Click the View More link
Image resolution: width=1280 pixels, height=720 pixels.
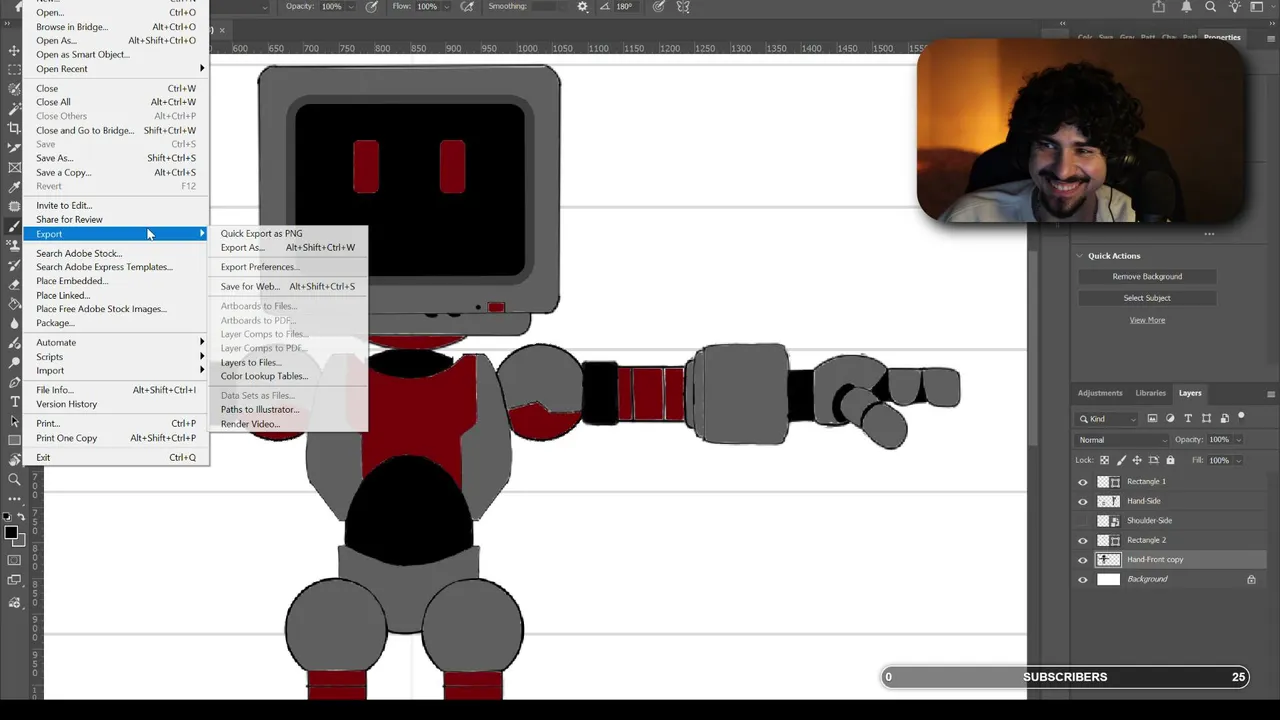pos(1147,320)
